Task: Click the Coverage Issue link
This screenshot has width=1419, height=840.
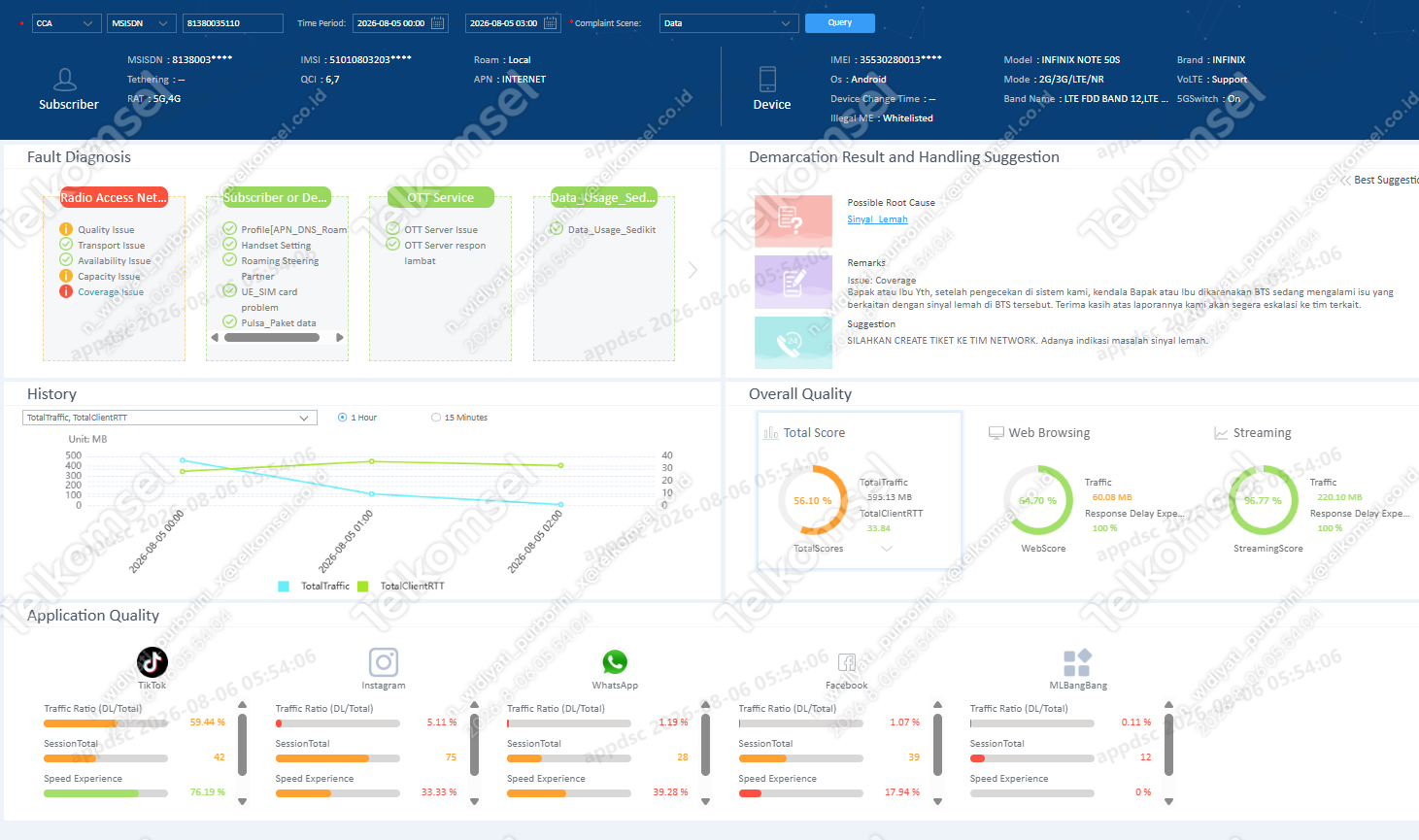Action: tap(111, 292)
